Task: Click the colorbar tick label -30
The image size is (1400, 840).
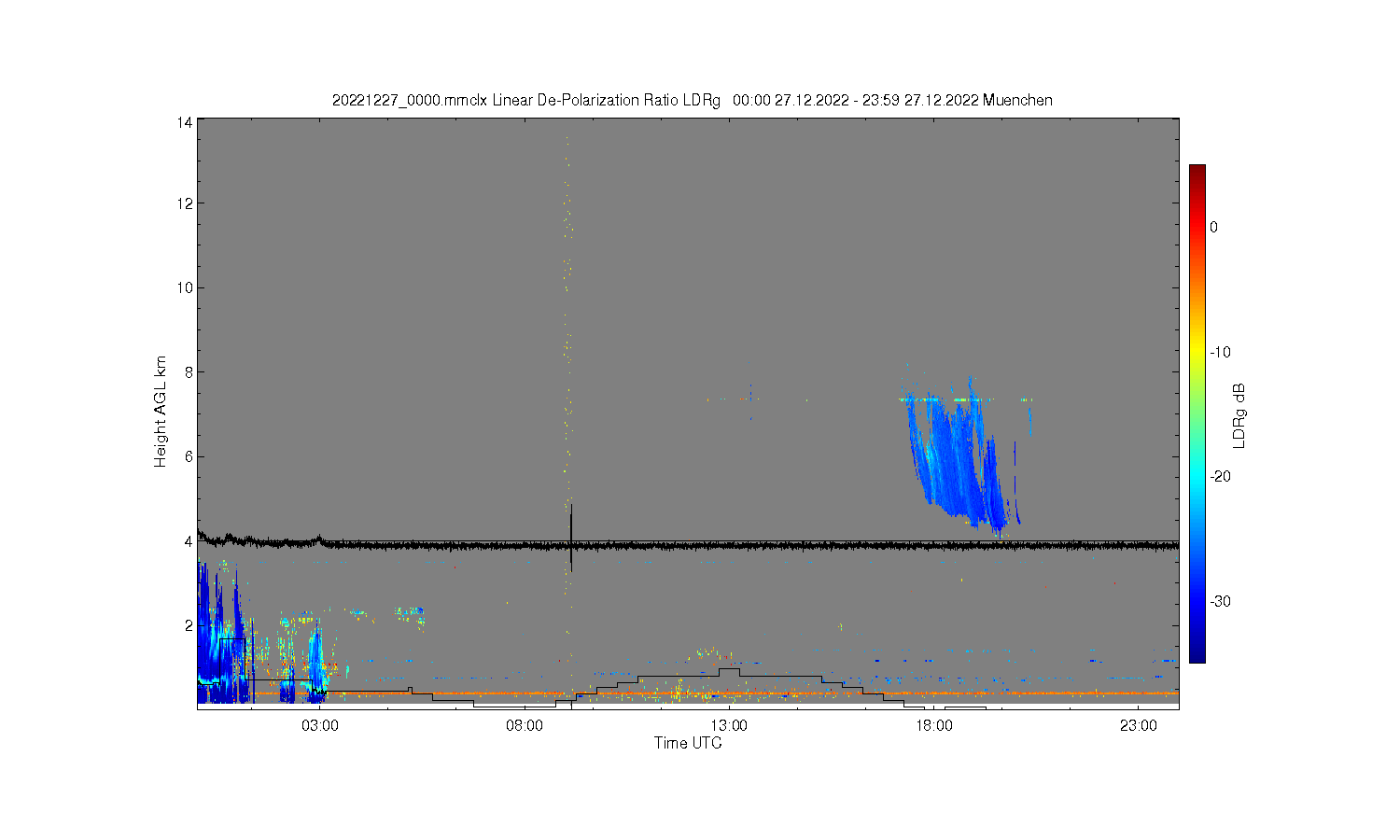Action: [1220, 601]
